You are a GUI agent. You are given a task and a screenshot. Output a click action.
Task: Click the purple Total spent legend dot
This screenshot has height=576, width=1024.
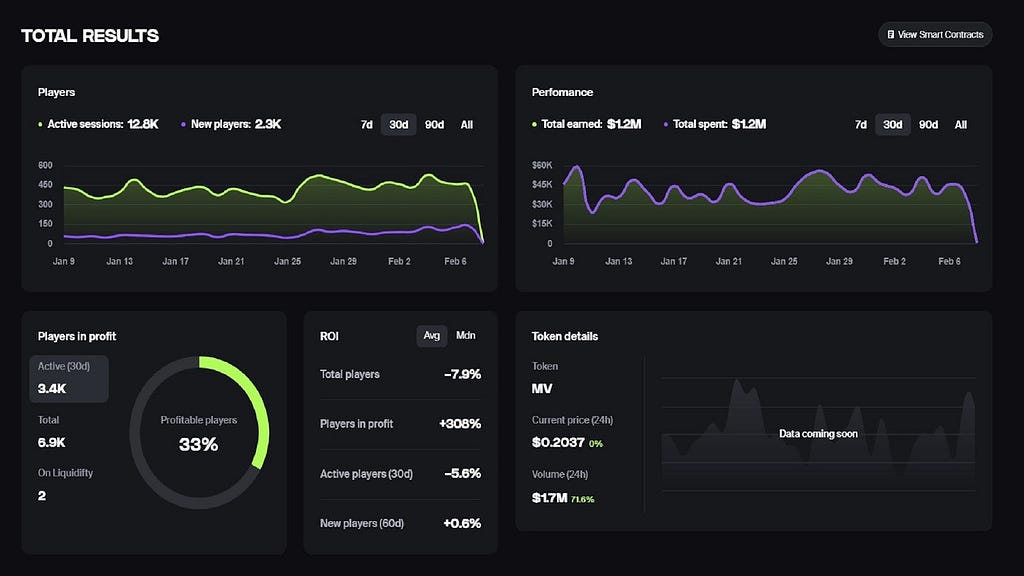(x=666, y=125)
